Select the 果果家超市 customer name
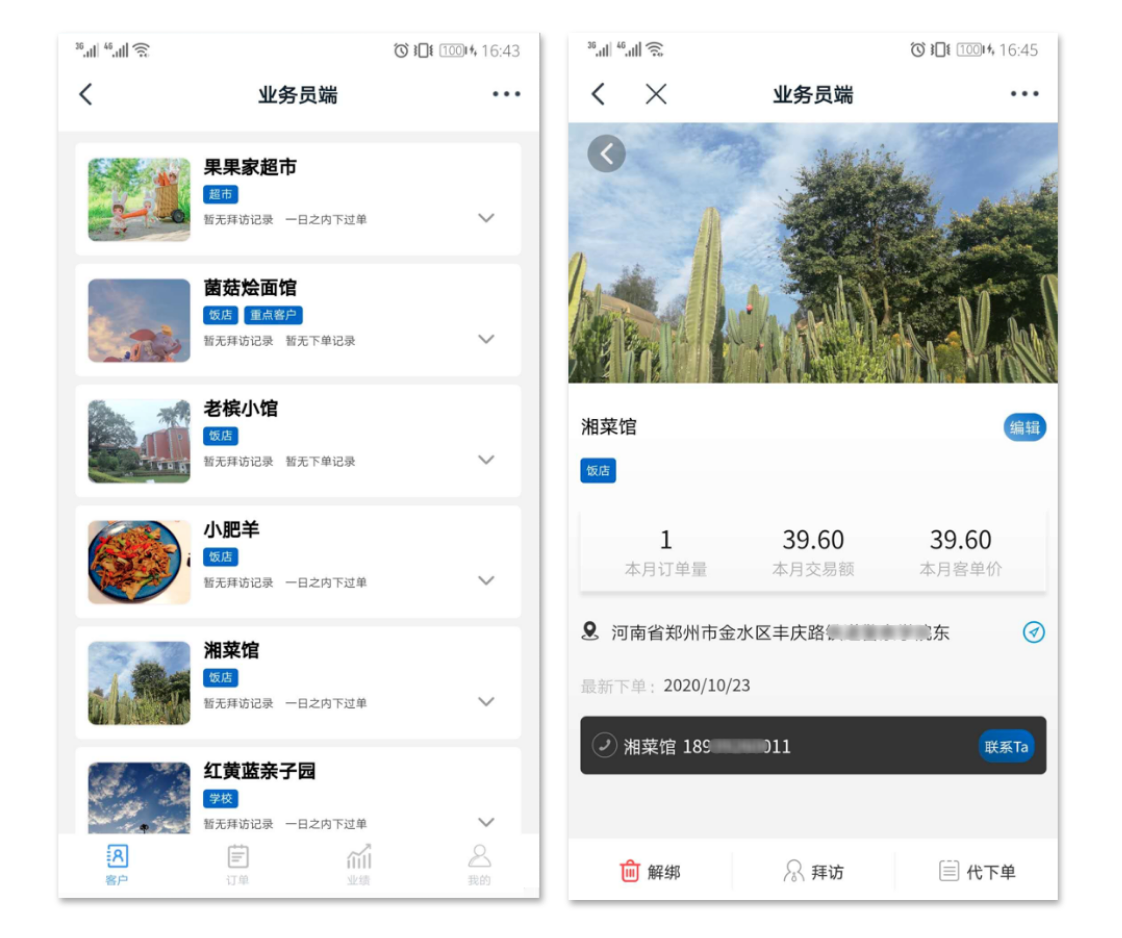Viewport: 1122px width, 938px height. point(250,167)
